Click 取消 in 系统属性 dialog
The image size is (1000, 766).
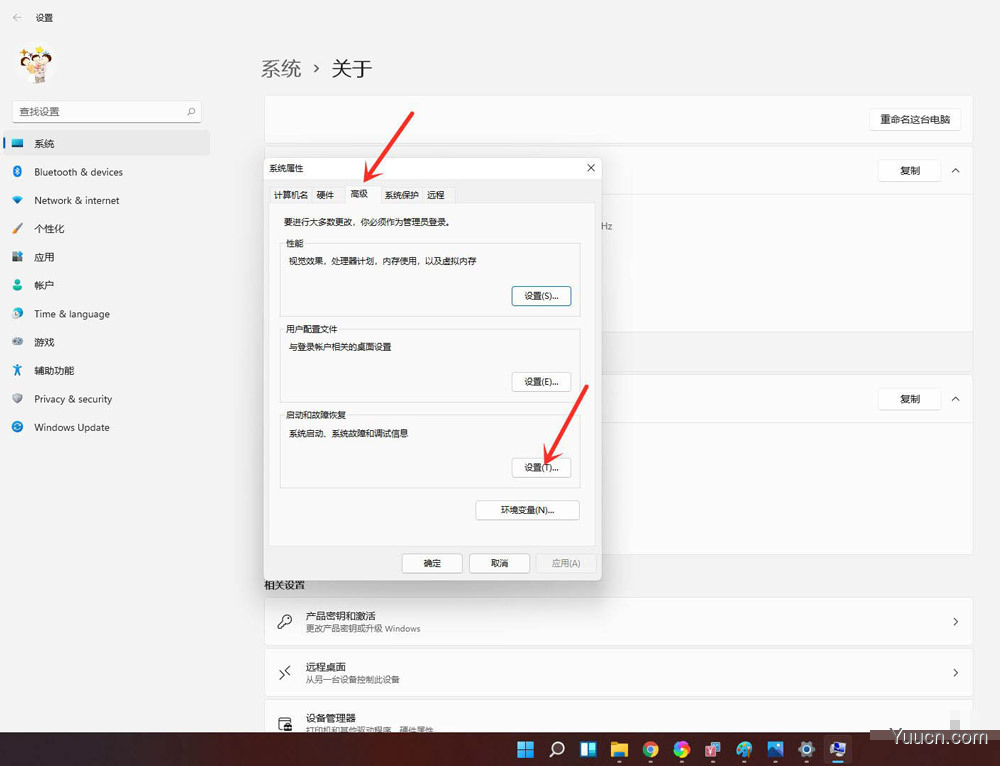499,563
